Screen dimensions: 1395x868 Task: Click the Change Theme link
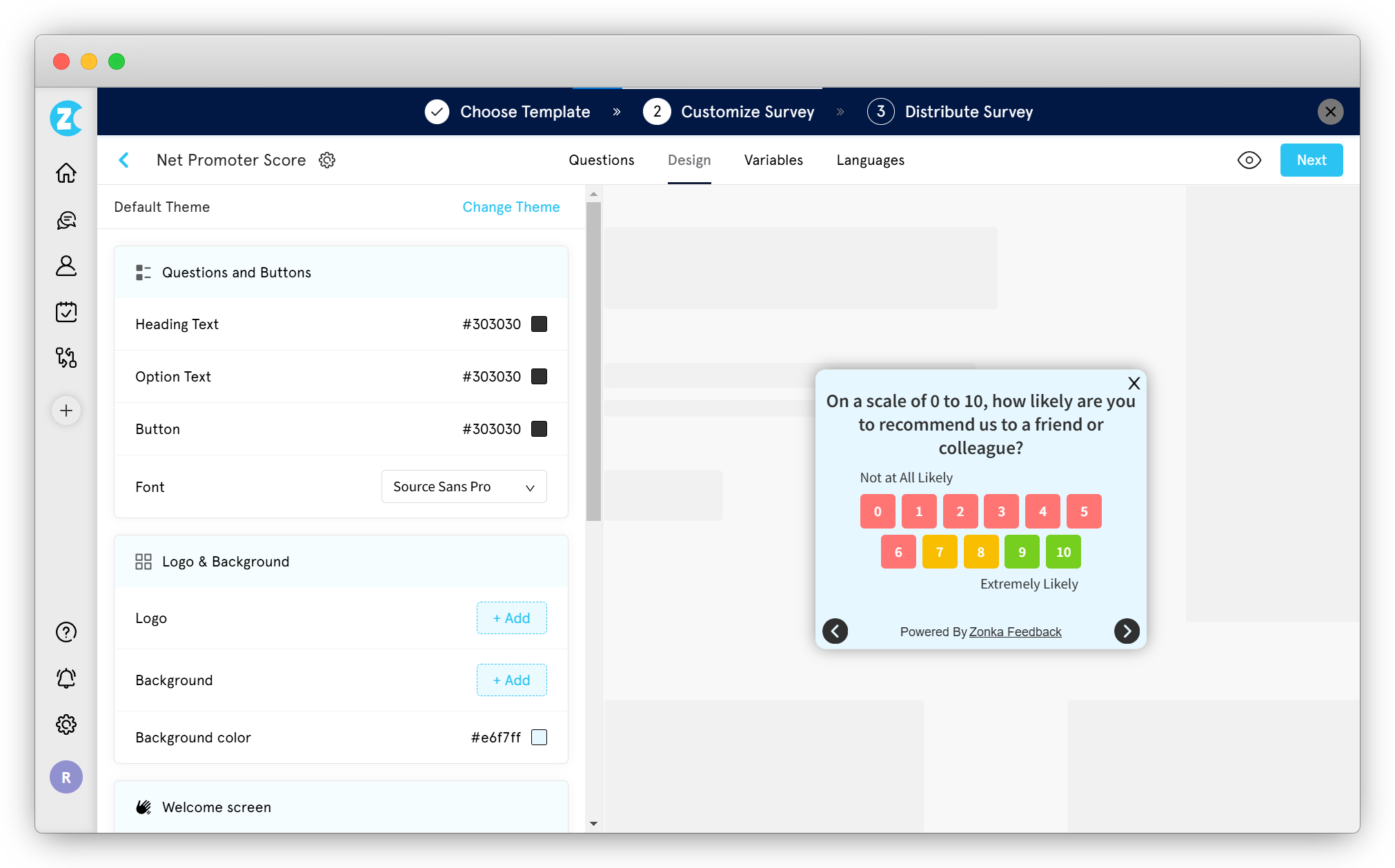click(x=511, y=207)
